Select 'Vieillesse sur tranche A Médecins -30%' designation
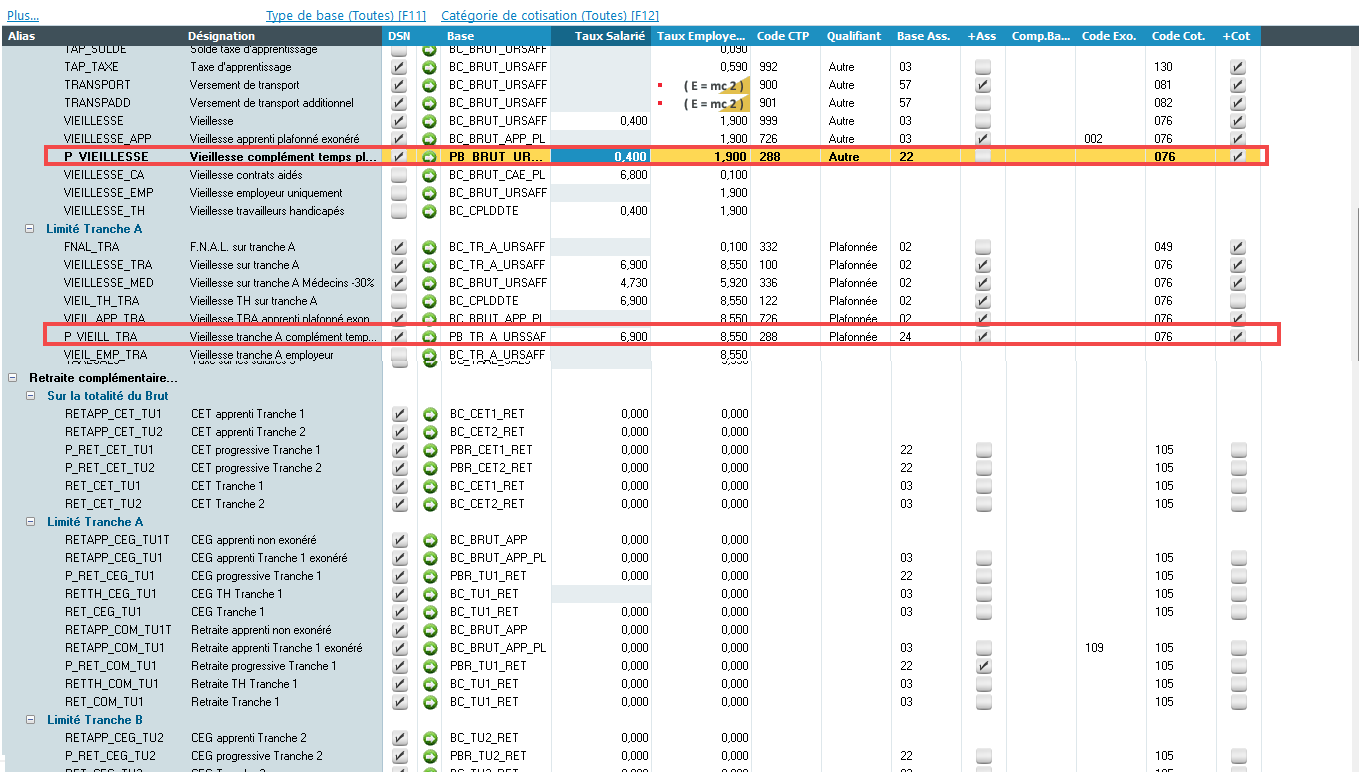This screenshot has width=1359, height=772. pyautogui.click(x=282, y=283)
